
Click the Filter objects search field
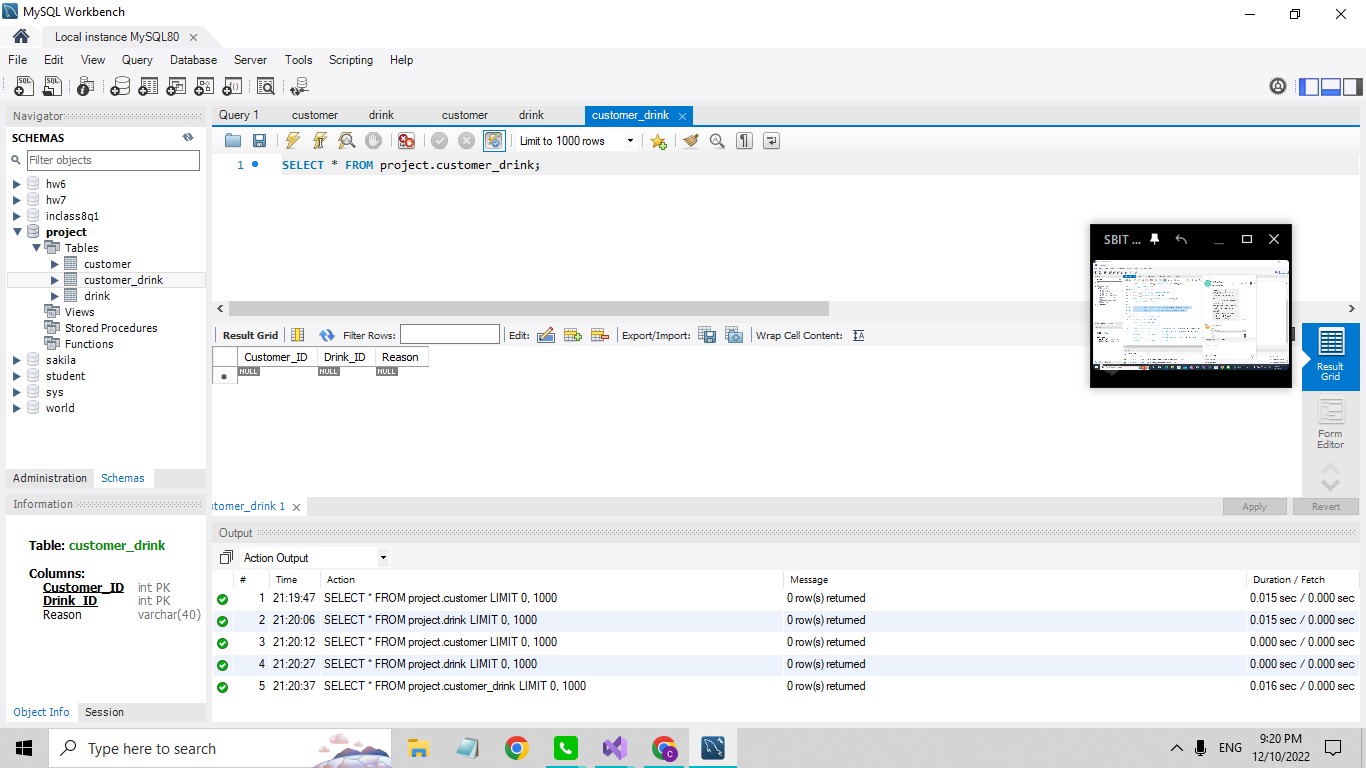click(x=112, y=160)
